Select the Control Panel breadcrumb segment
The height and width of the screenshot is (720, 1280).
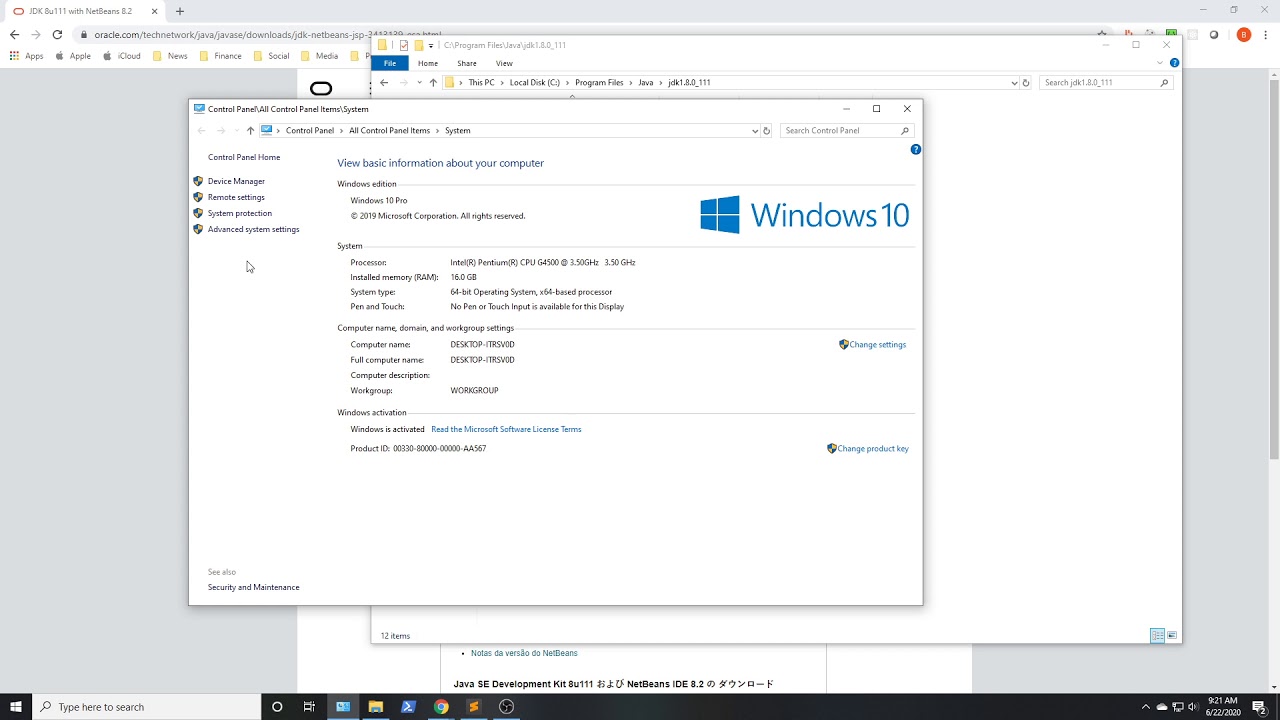310,130
